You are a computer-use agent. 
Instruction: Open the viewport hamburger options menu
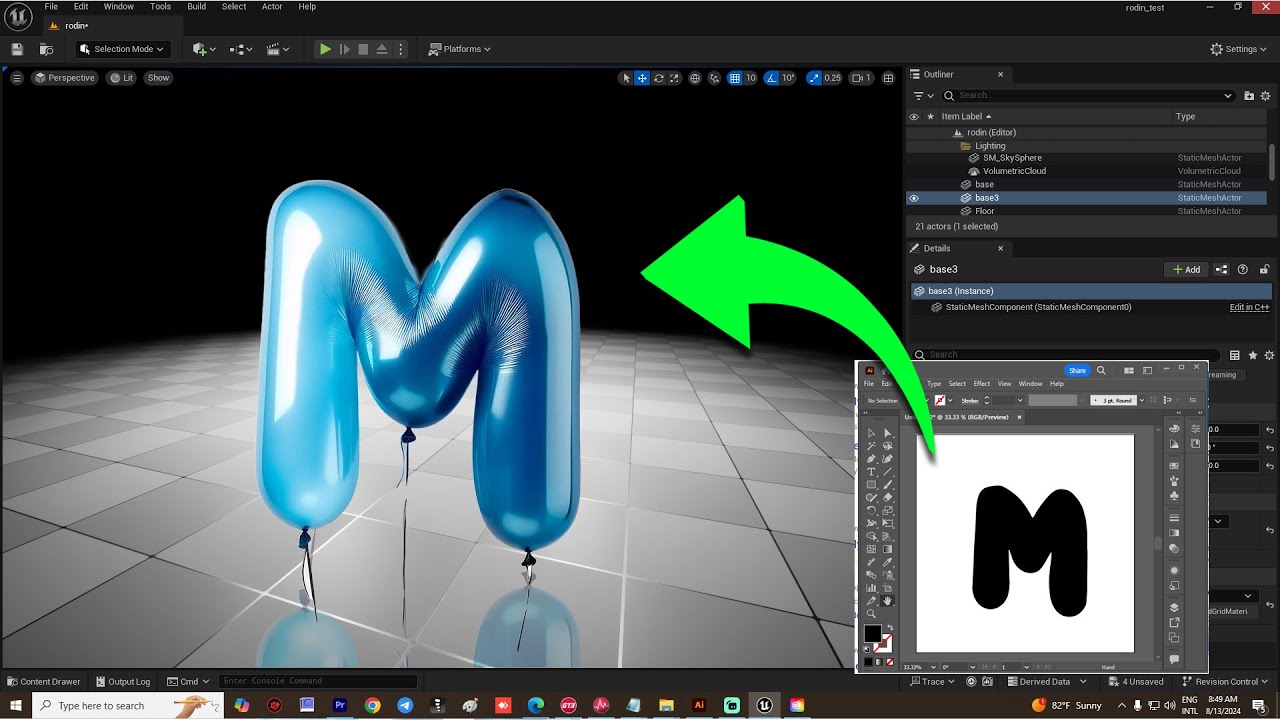coord(17,78)
